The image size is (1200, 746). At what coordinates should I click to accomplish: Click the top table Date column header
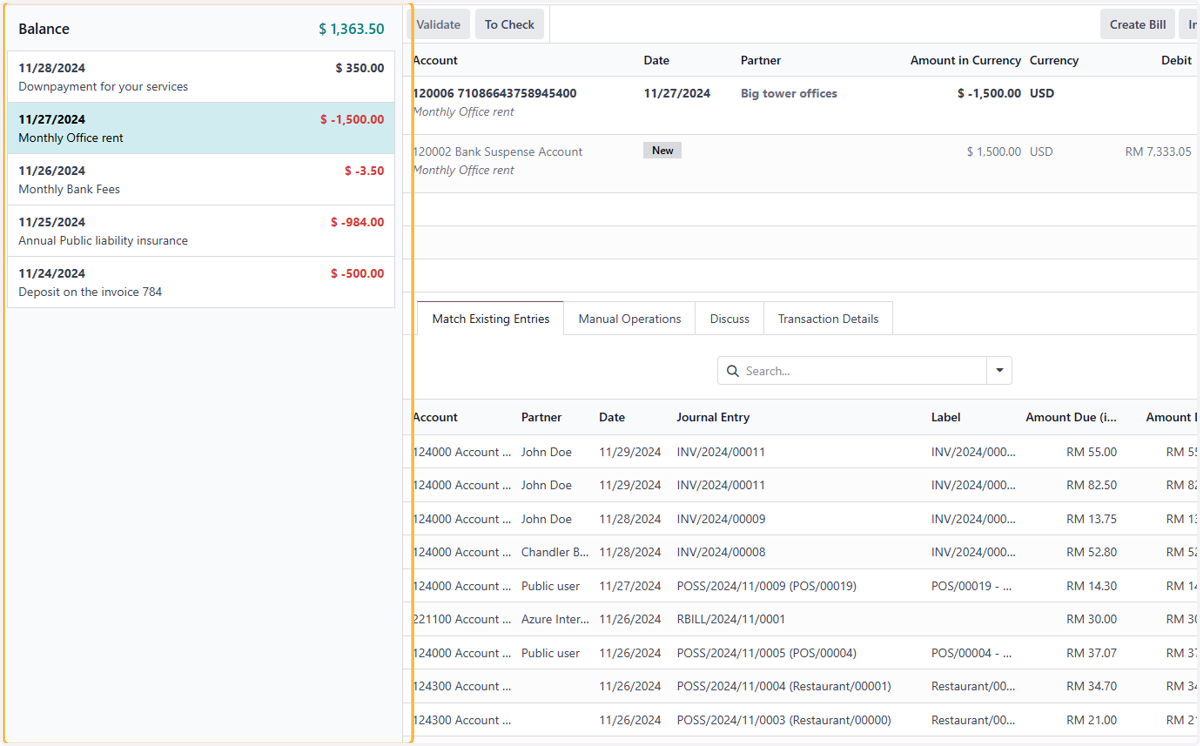pos(656,60)
